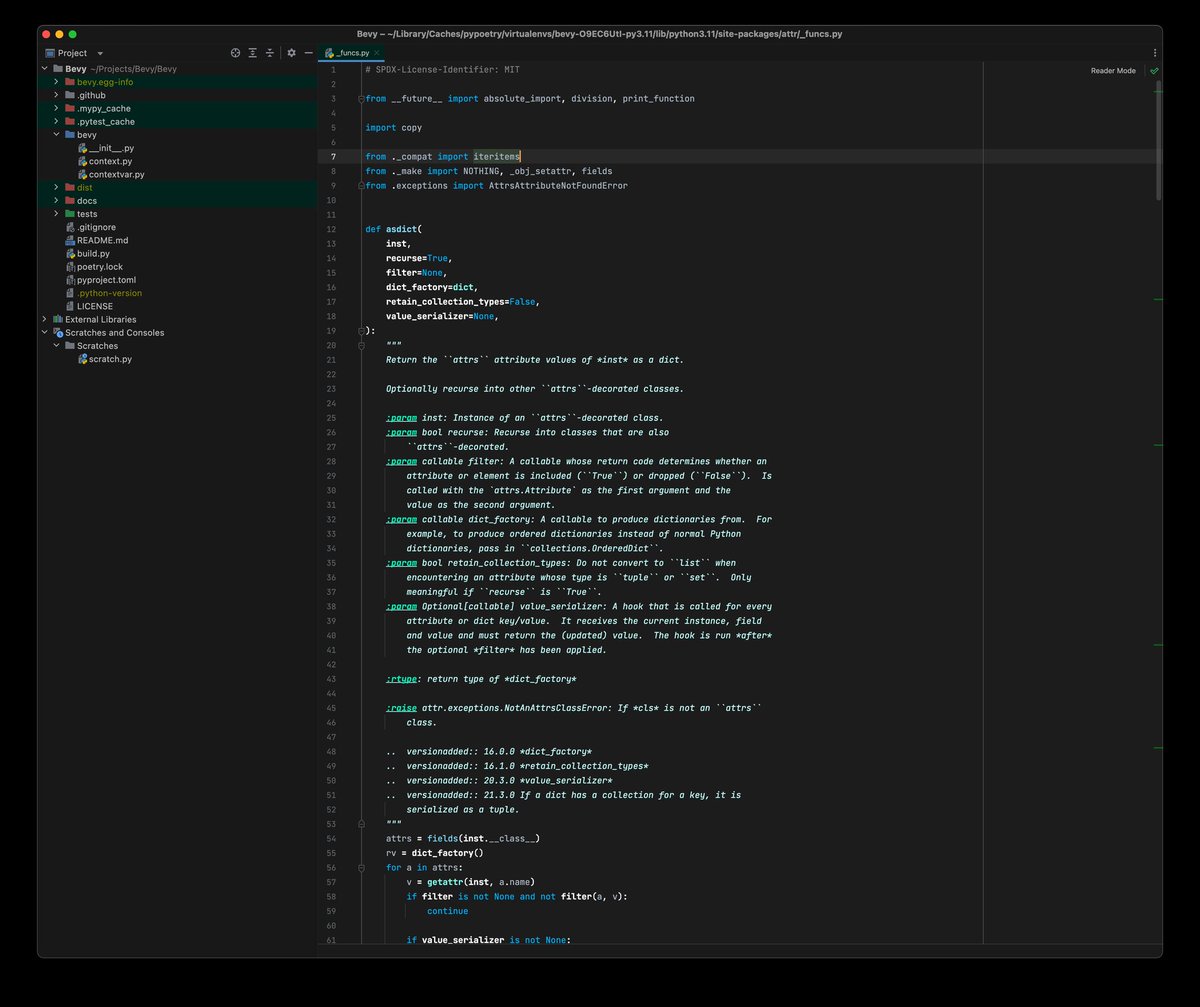Click 'iteritems' on line 7
The height and width of the screenshot is (1007, 1200).
click(x=497, y=156)
